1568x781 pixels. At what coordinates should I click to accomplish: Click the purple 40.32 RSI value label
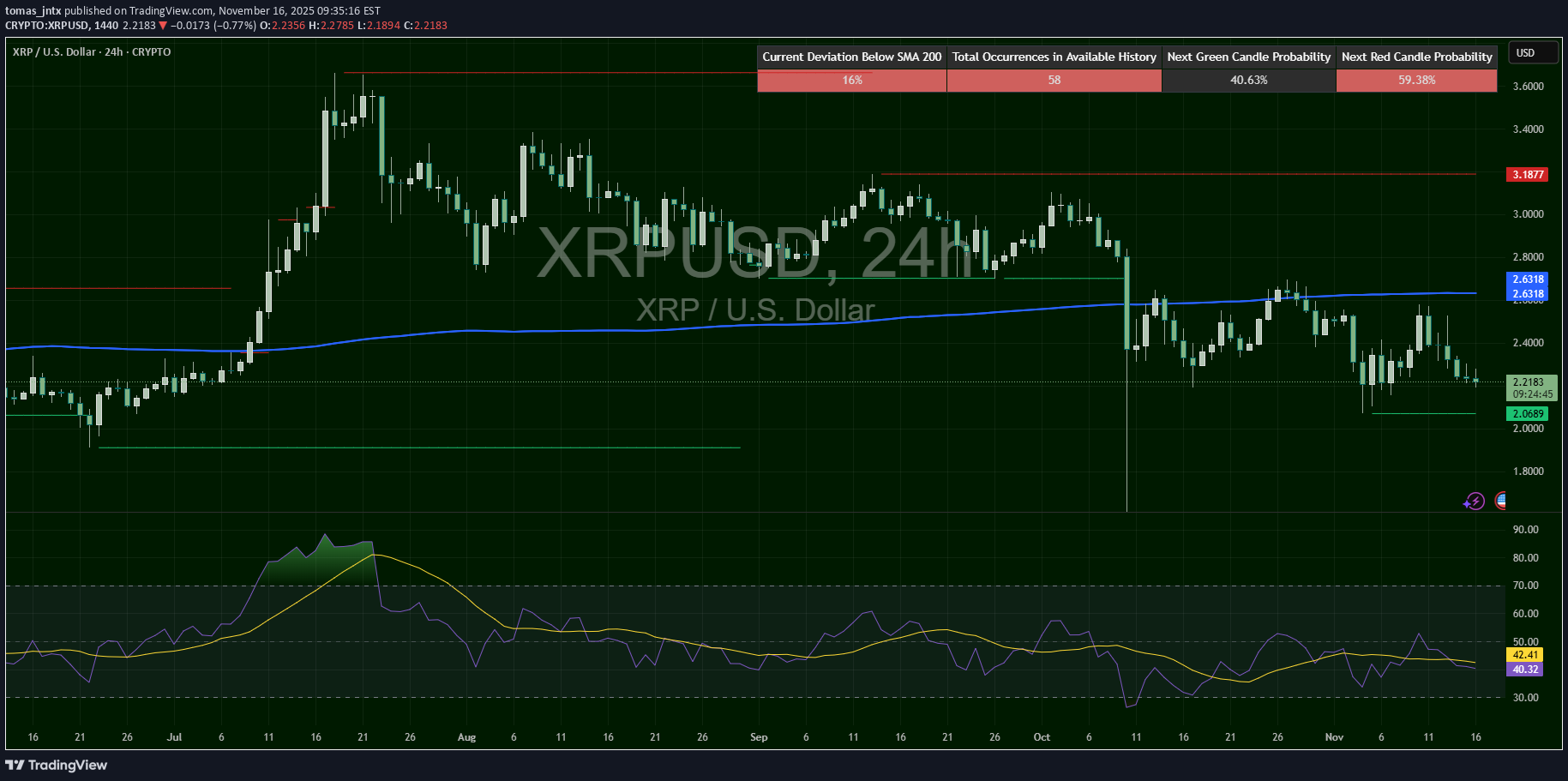pyautogui.click(x=1526, y=670)
